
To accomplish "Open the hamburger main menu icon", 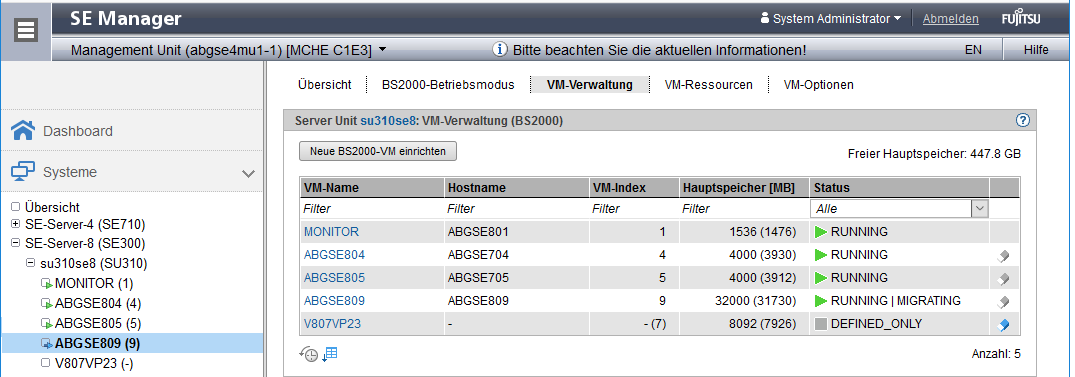I will [26, 32].
